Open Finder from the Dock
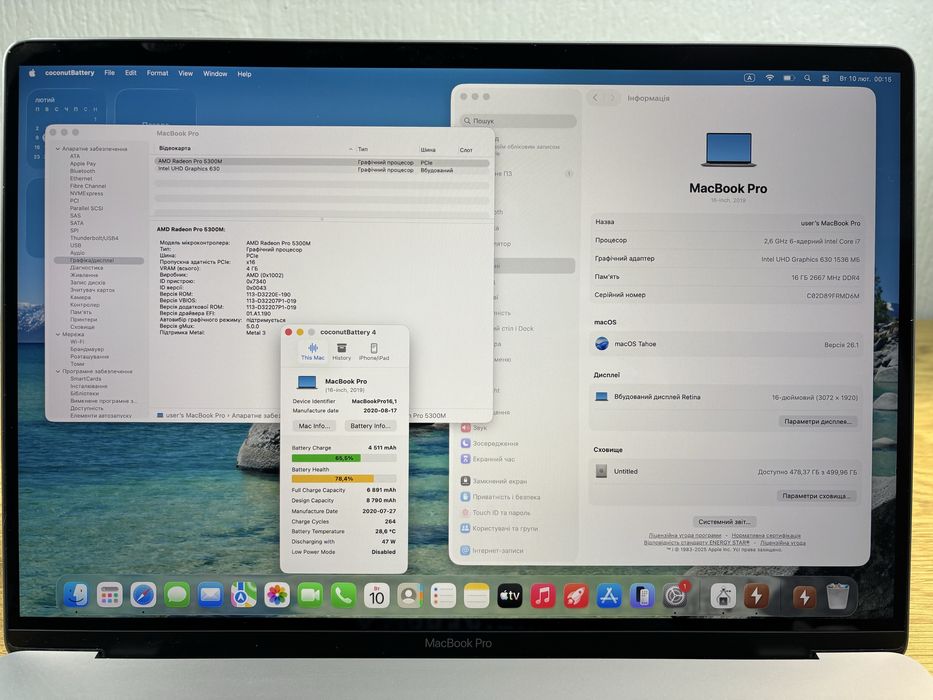933x700 pixels. coord(76,595)
